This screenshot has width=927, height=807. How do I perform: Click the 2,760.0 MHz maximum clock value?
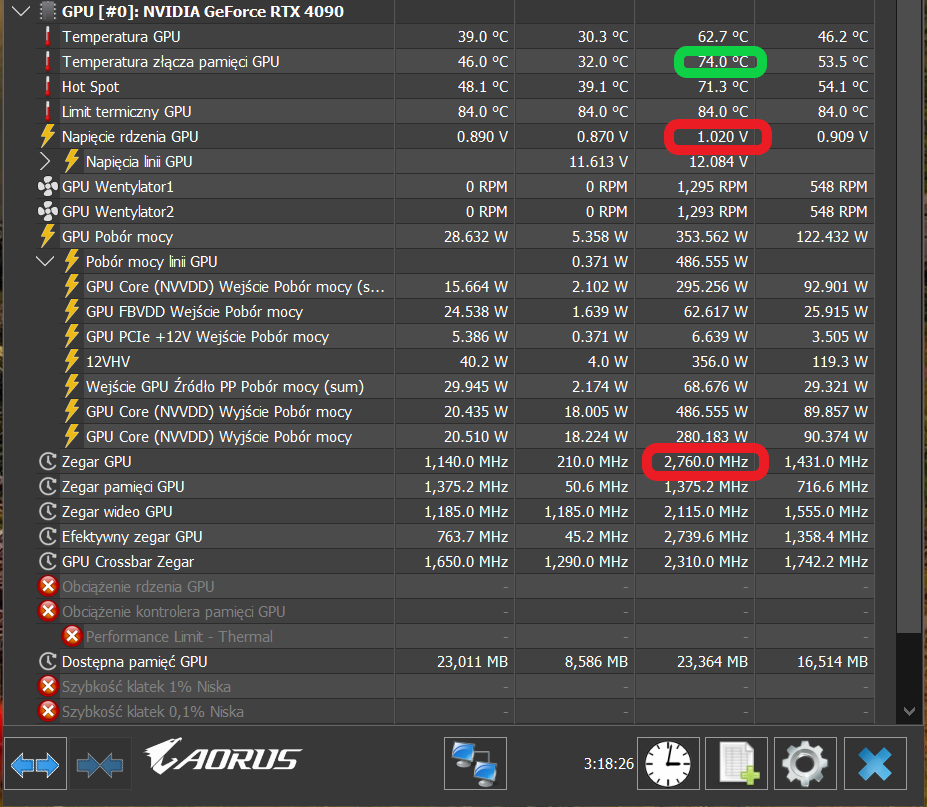(706, 462)
